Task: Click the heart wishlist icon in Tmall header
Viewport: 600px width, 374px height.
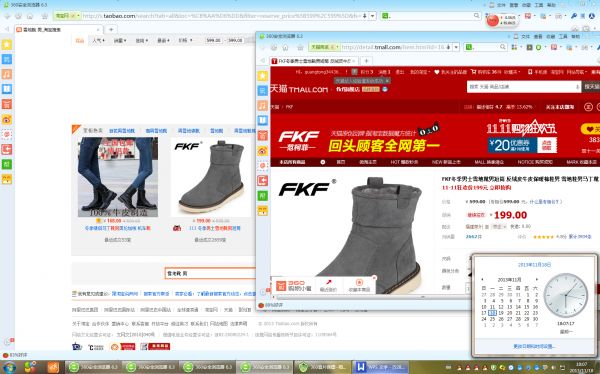Action: coord(437,72)
